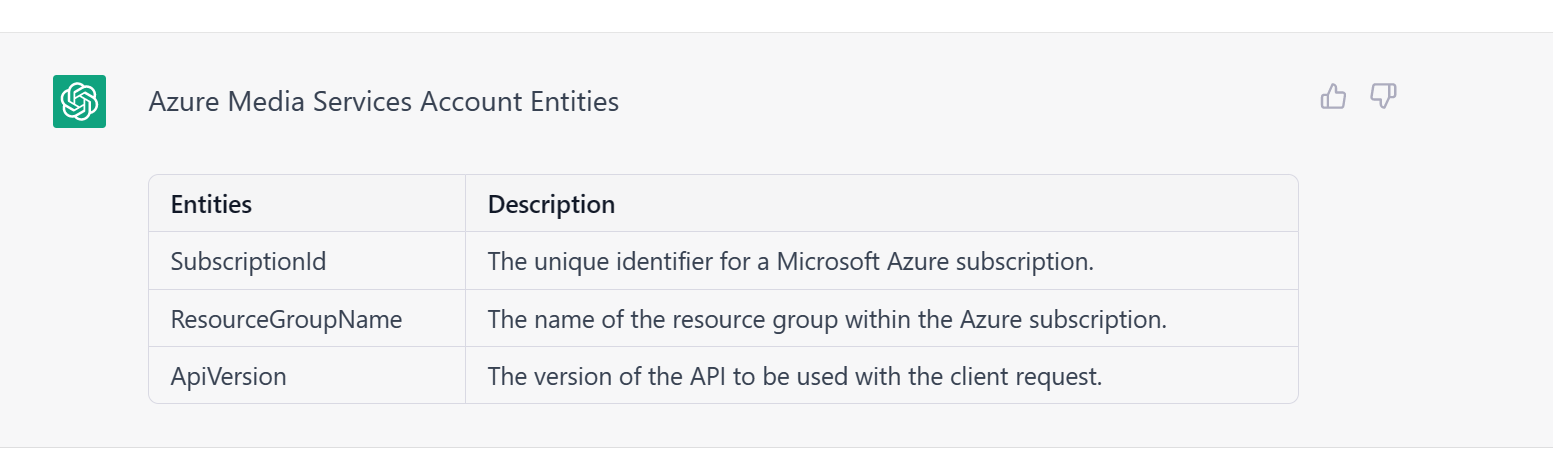Click the thumbs down feedback icon
Viewport: 1553px width, 469px height.
1383,96
